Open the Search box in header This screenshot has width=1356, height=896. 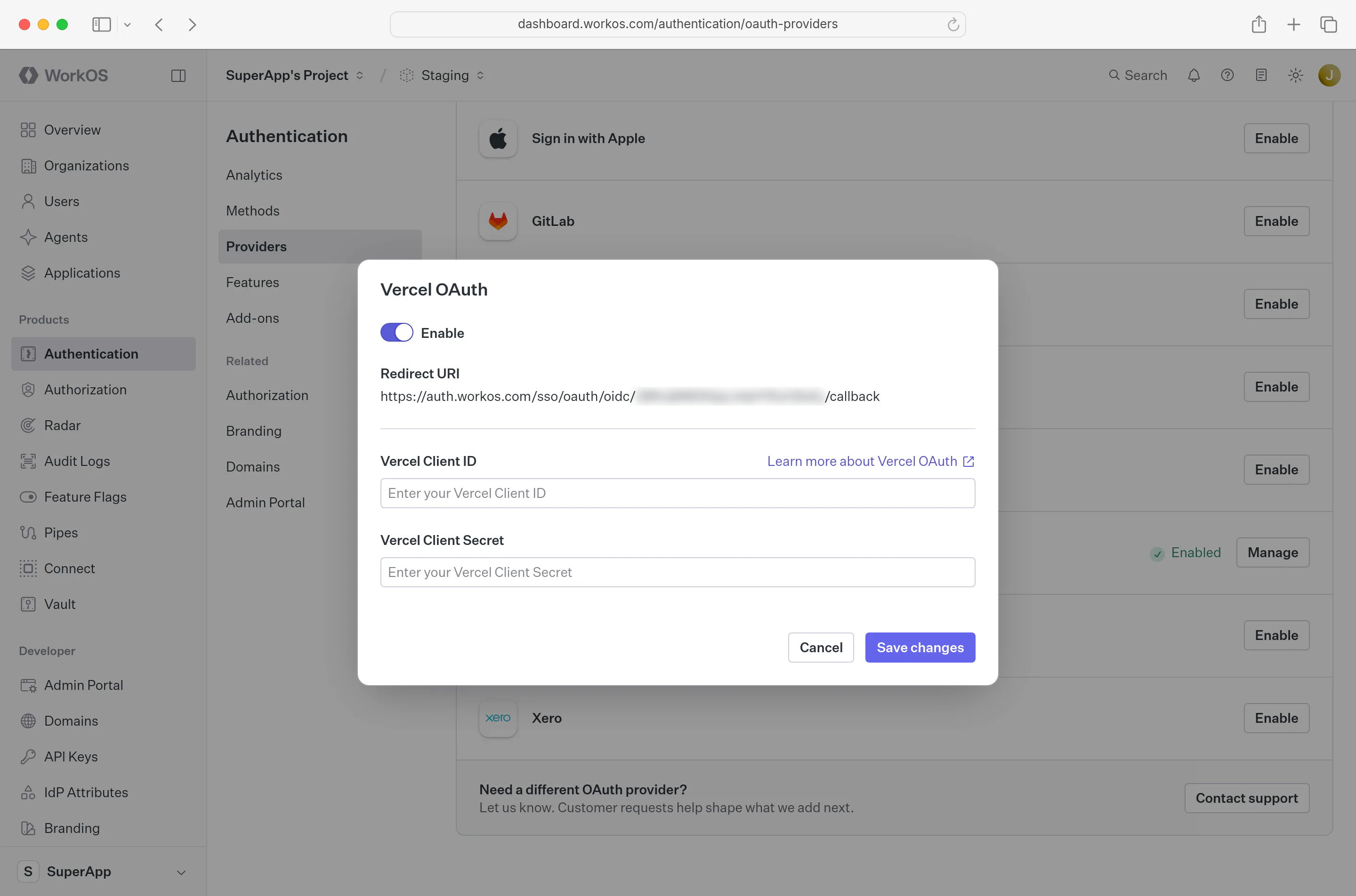coord(1138,75)
